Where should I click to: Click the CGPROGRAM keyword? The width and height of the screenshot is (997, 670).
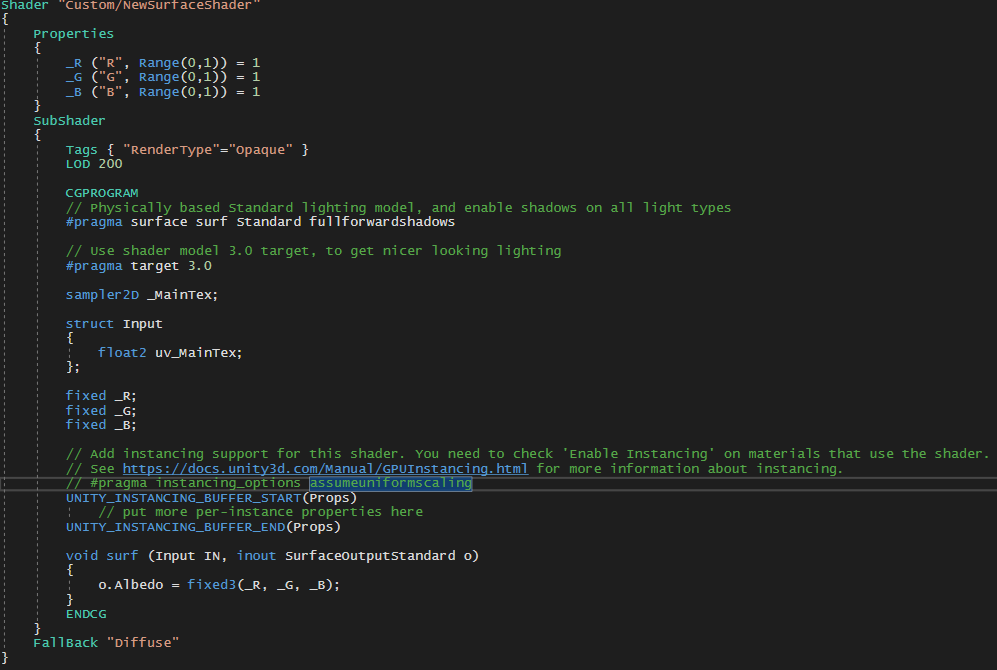(x=102, y=193)
